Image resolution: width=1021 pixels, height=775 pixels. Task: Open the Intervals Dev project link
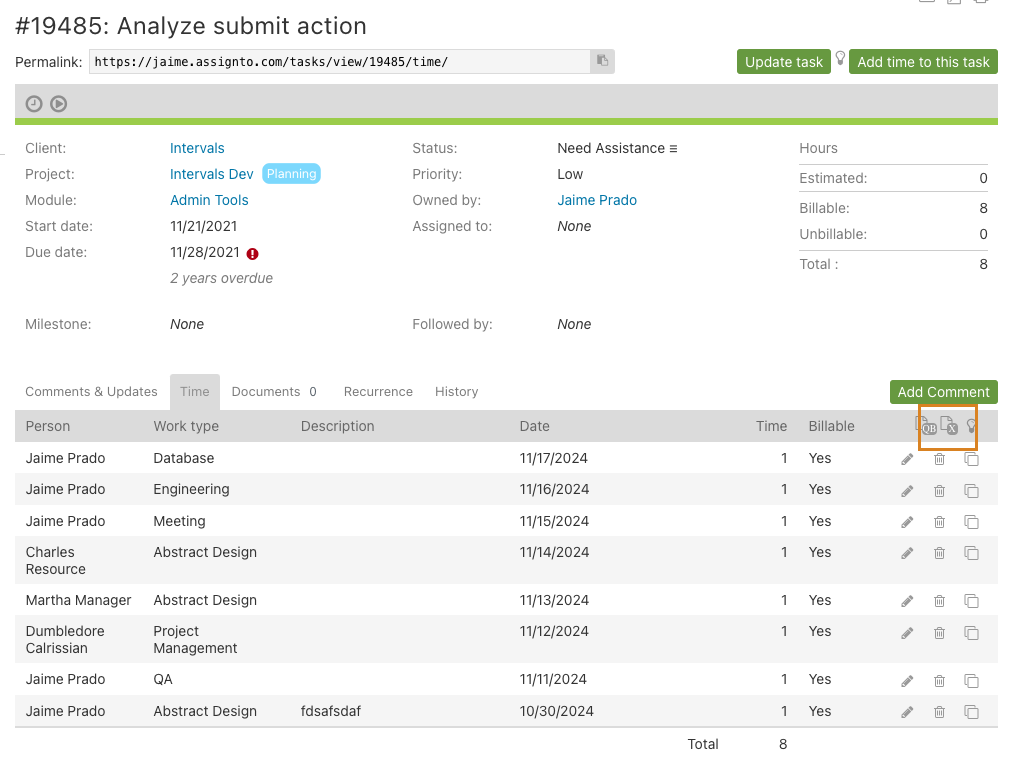point(212,174)
